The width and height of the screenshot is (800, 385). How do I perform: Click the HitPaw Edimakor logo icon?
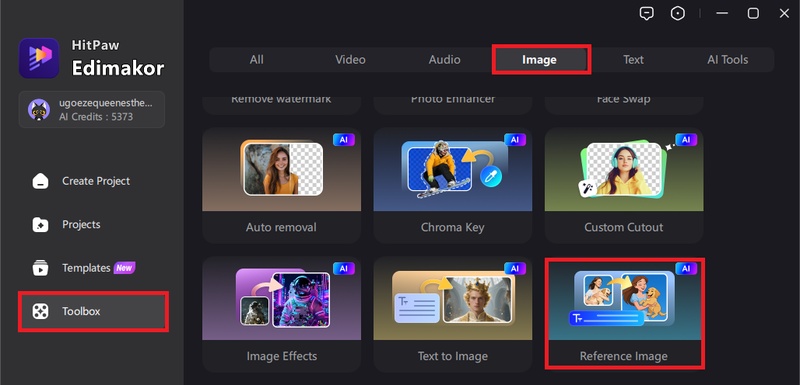pyautogui.click(x=39, y=58)
